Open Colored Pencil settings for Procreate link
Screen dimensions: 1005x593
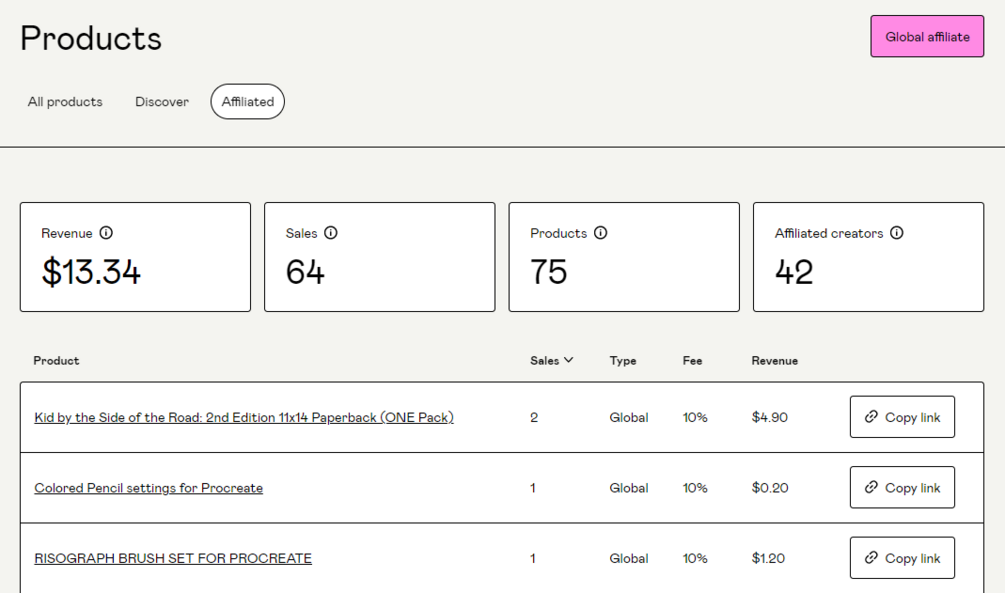(x=149, y=488)
